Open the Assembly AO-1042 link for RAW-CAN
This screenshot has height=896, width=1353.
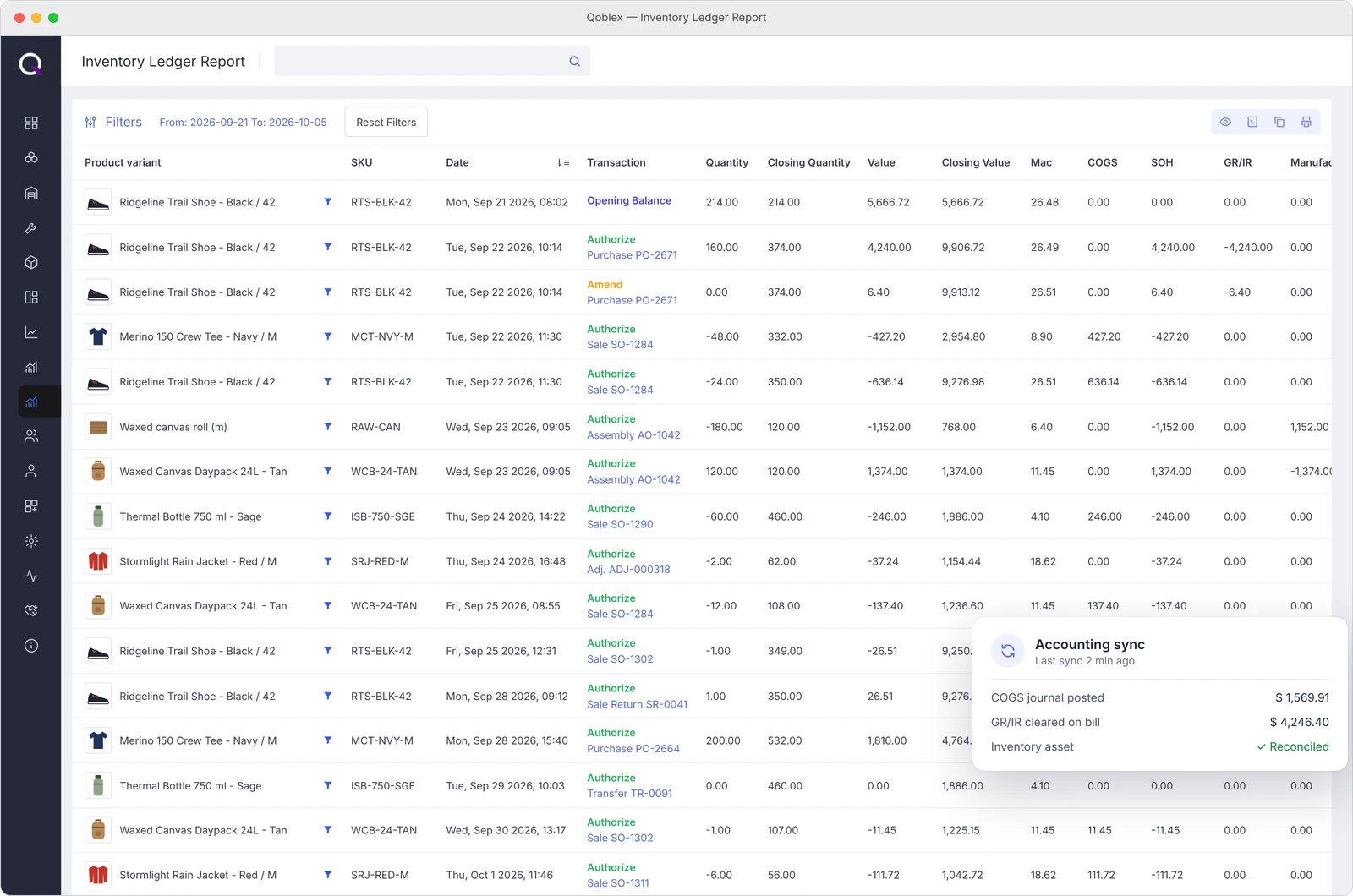(x=633, y=435)
